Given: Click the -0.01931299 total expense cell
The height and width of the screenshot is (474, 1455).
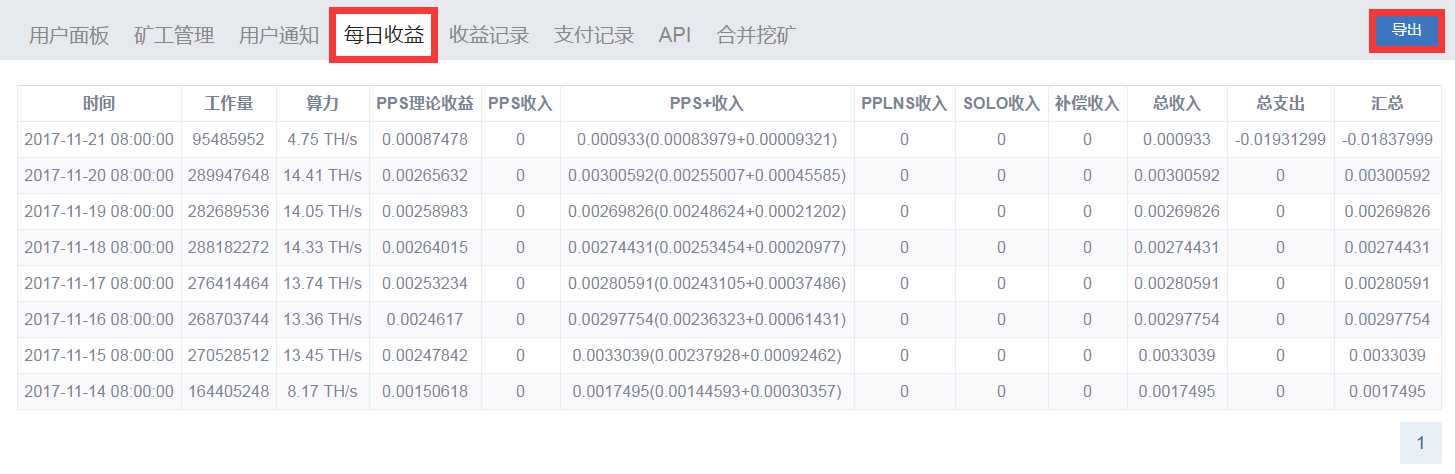Looking at the screenshot, I should coord(1280,139).
